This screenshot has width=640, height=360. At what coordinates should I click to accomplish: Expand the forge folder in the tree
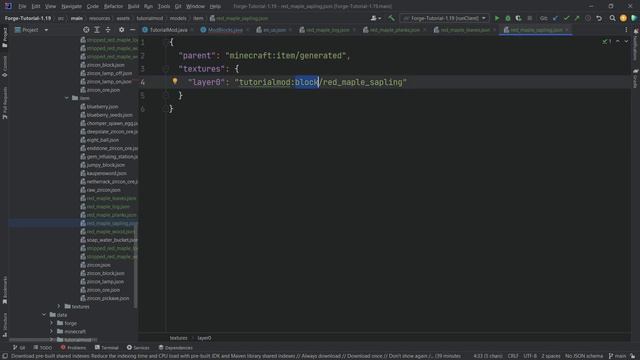tap(51, 323)
